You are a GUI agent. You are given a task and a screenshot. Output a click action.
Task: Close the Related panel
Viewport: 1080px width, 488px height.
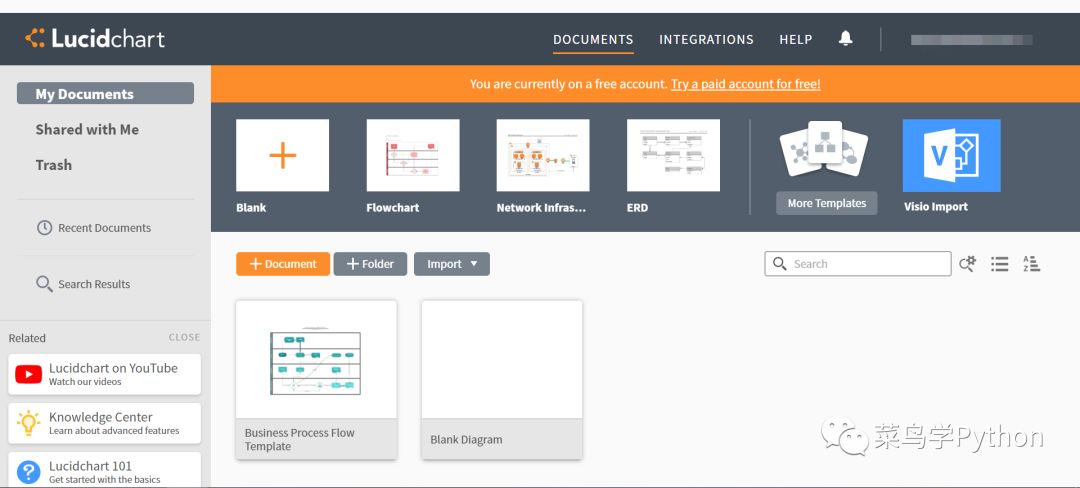[x=185, y=337]
